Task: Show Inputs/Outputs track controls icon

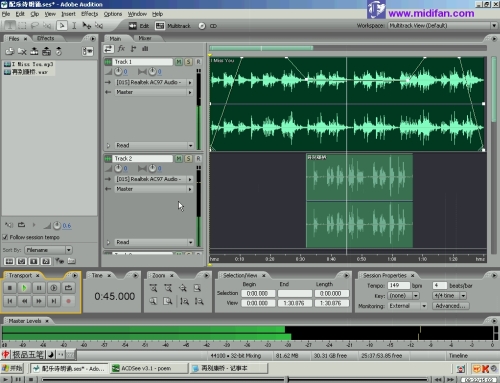Action: point(108,49)
